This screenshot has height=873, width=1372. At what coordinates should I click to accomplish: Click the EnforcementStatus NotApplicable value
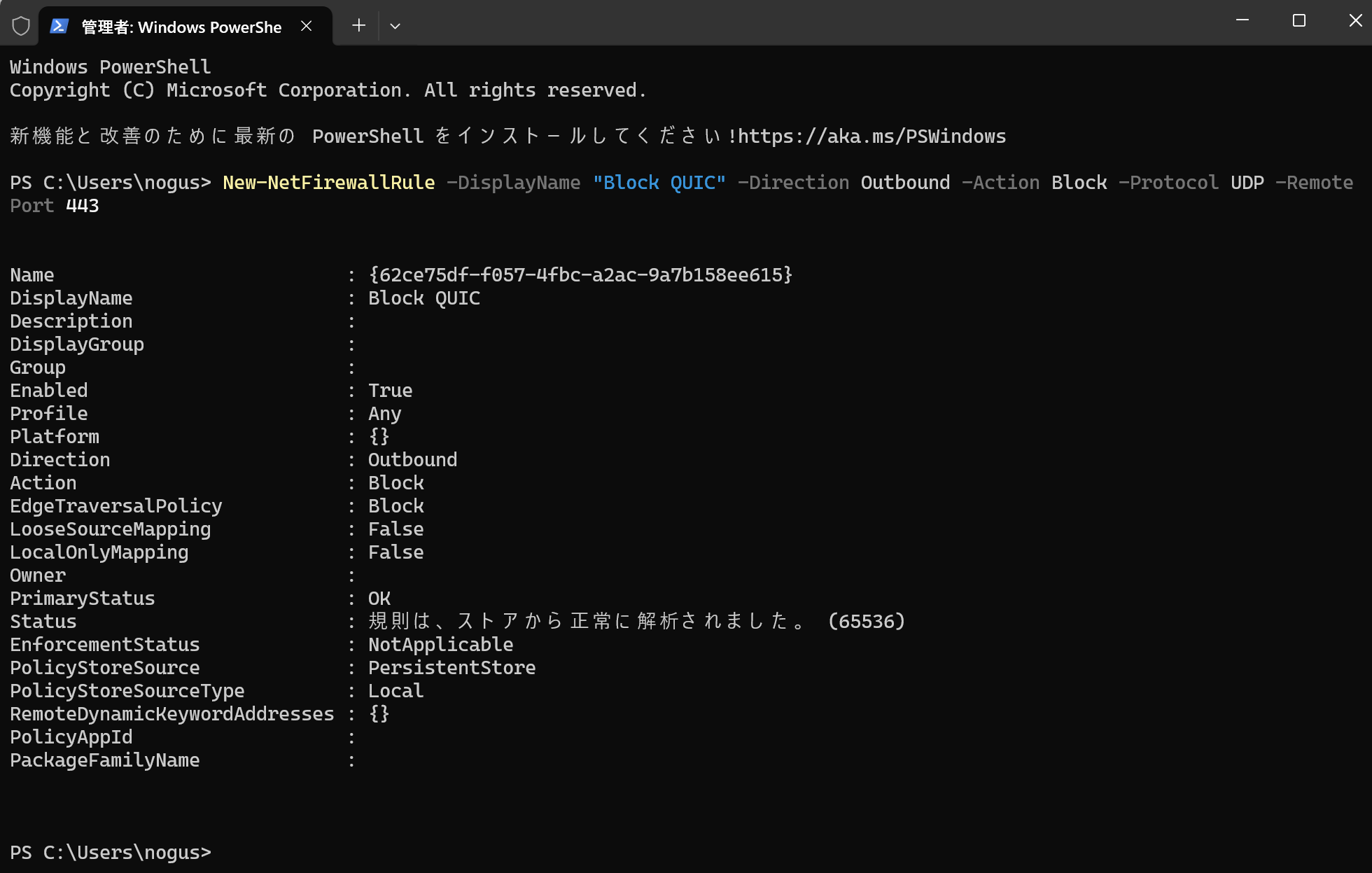(440, 645)
